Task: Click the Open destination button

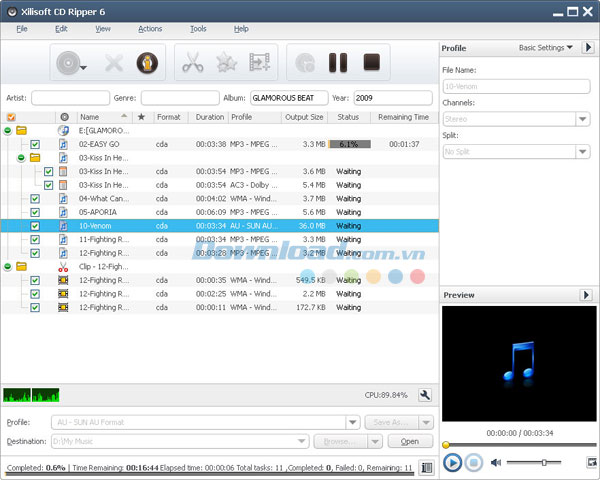Action: (410, 441)
